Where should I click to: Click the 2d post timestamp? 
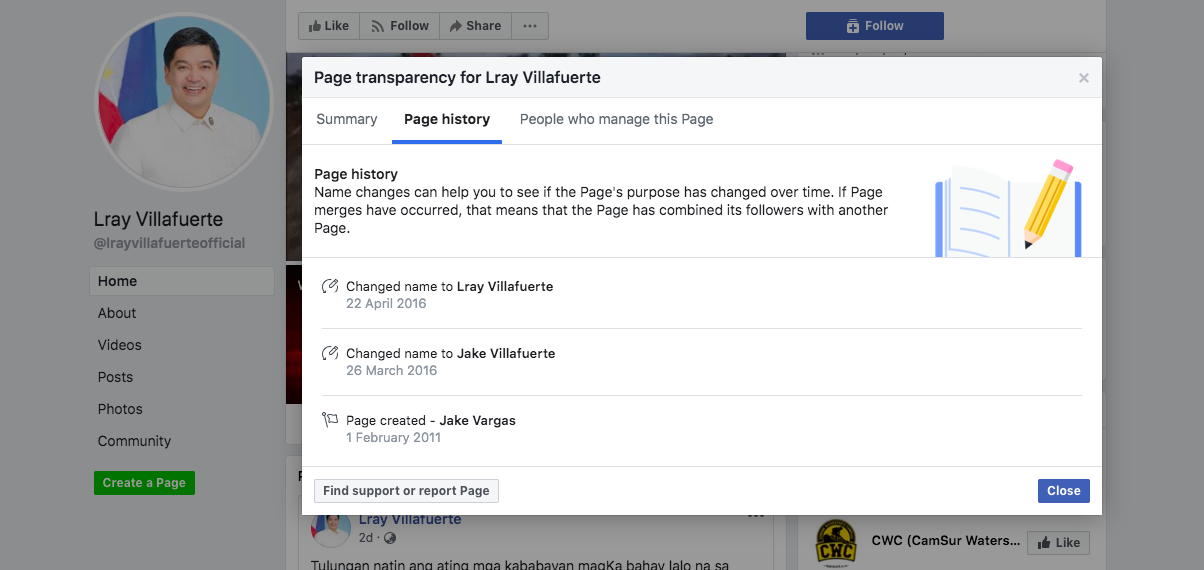366,538
